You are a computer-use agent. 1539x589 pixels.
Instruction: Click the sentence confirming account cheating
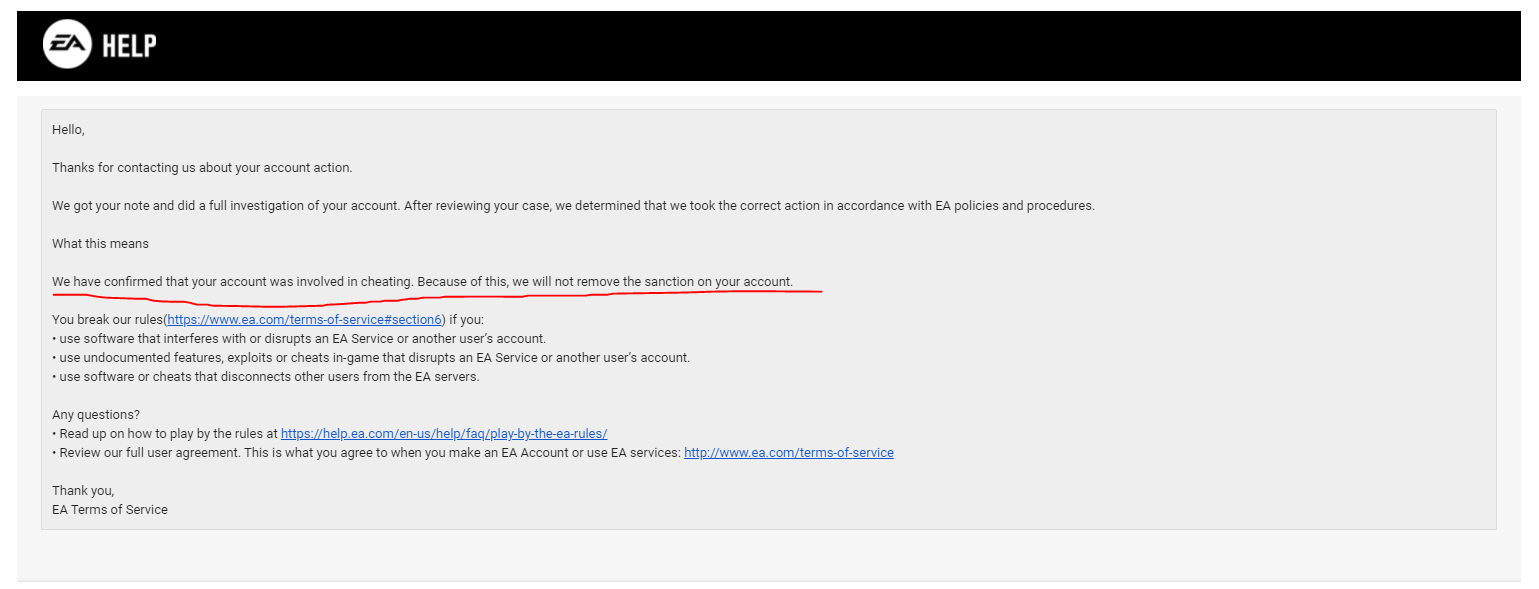422,282
